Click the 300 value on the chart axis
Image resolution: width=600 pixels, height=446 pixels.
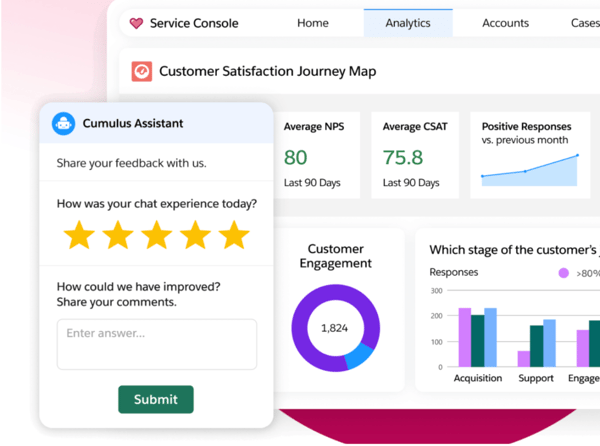point(437,291)
